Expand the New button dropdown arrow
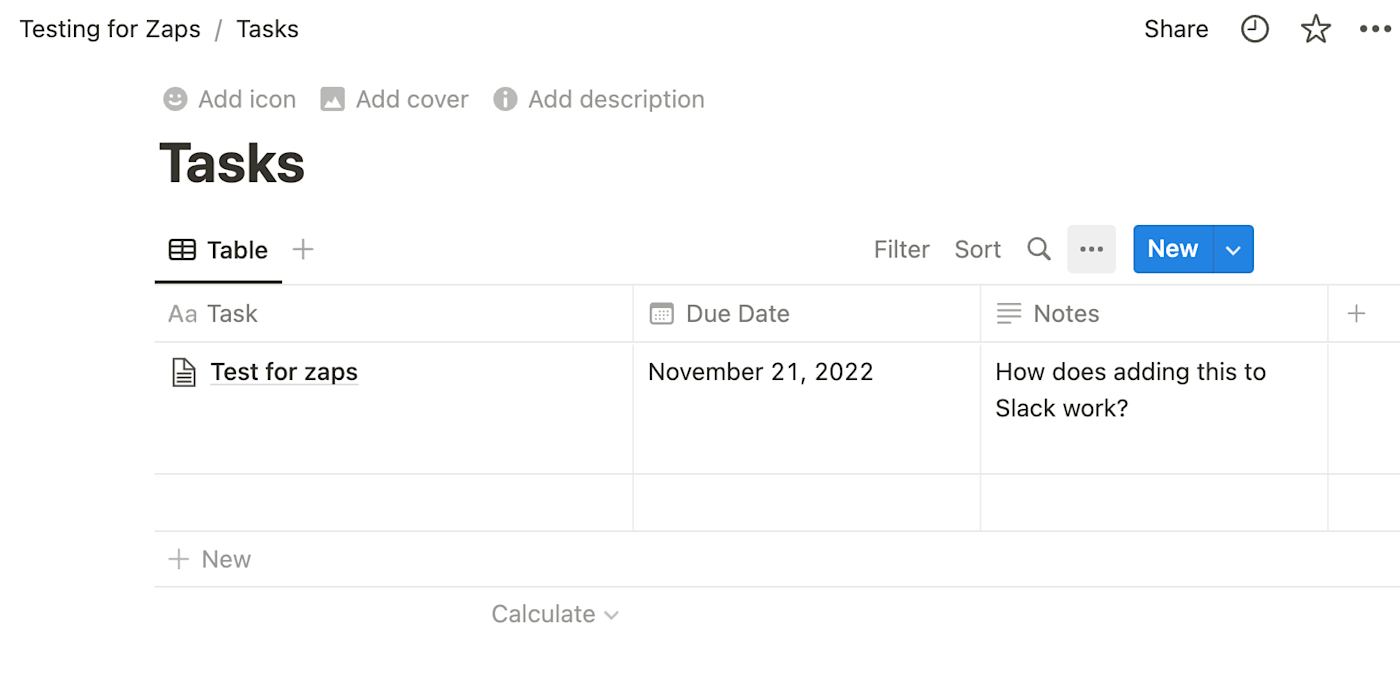Screen dimensions: 1400x677 (x=1233, y=250)
